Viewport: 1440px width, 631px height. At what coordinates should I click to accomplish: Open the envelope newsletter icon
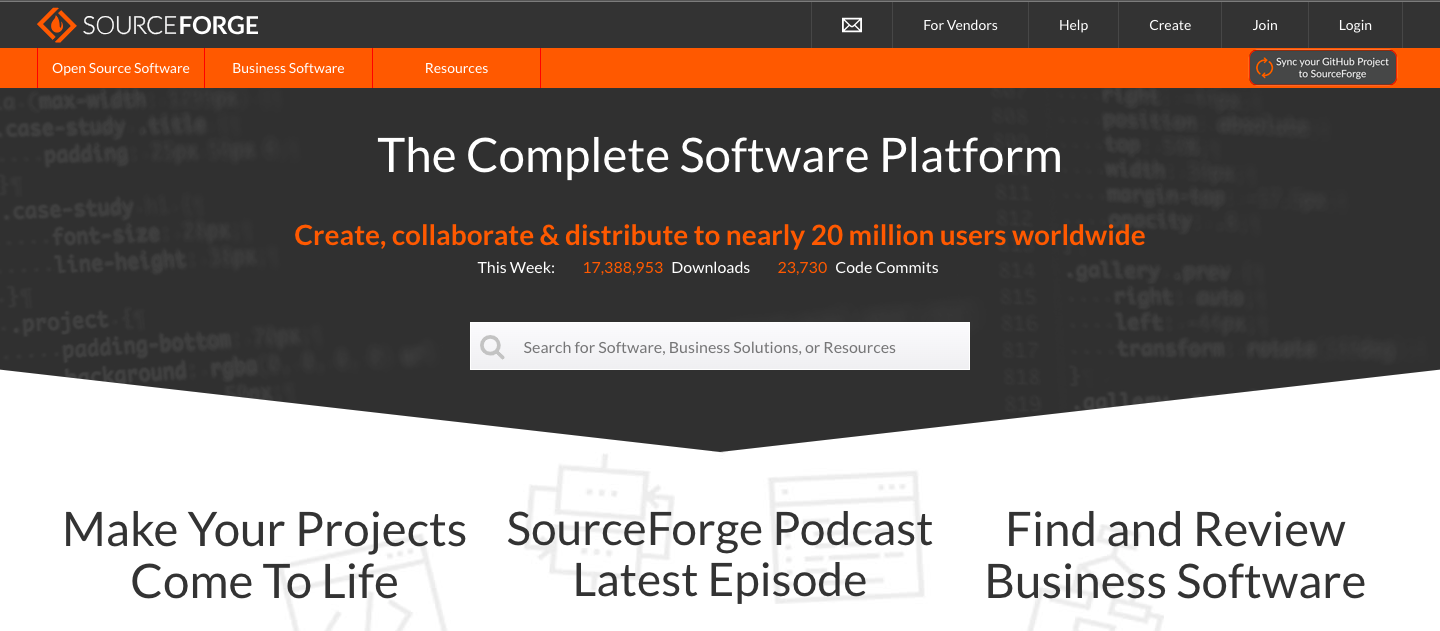click(x=851, y=25)
